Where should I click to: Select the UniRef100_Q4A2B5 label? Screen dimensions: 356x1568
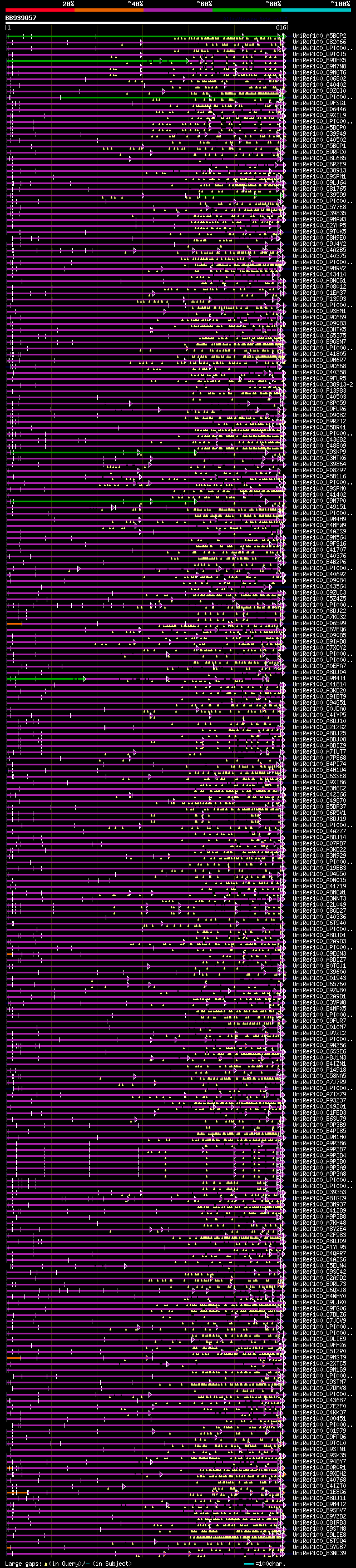tap(319, 250)
